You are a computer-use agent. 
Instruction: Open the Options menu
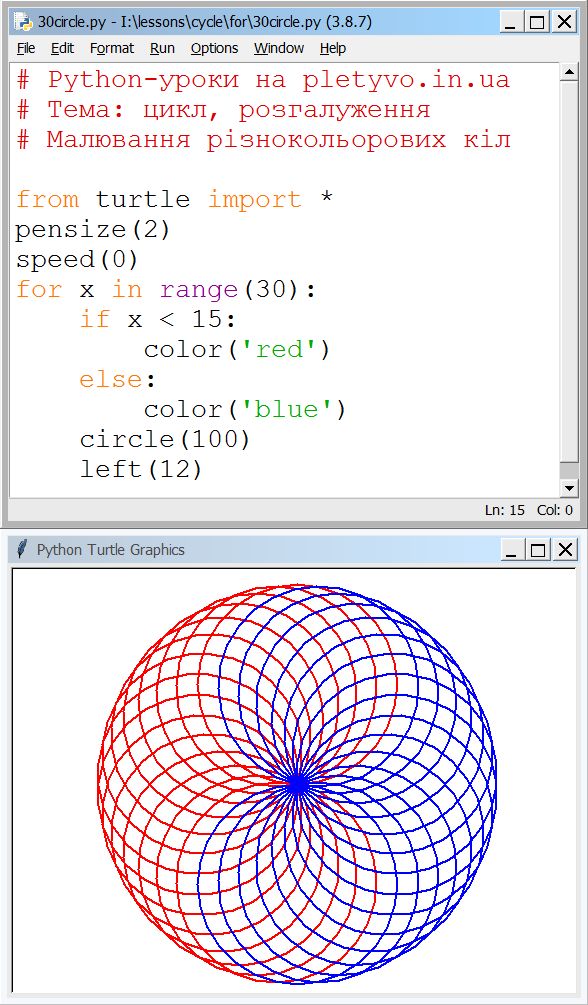(214, 48)
